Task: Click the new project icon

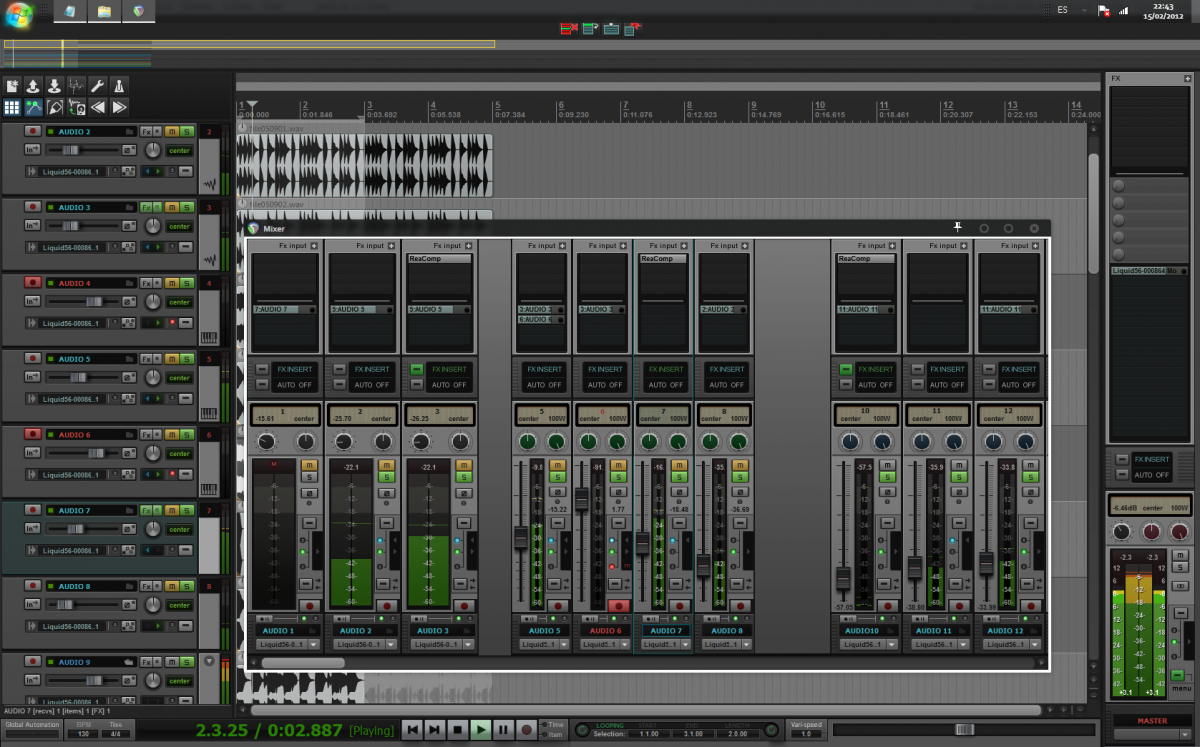Action: 12,86
